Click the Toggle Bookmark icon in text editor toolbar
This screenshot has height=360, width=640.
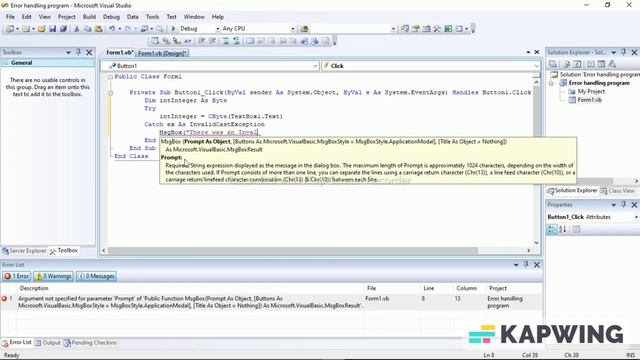(x=250, y=41)
